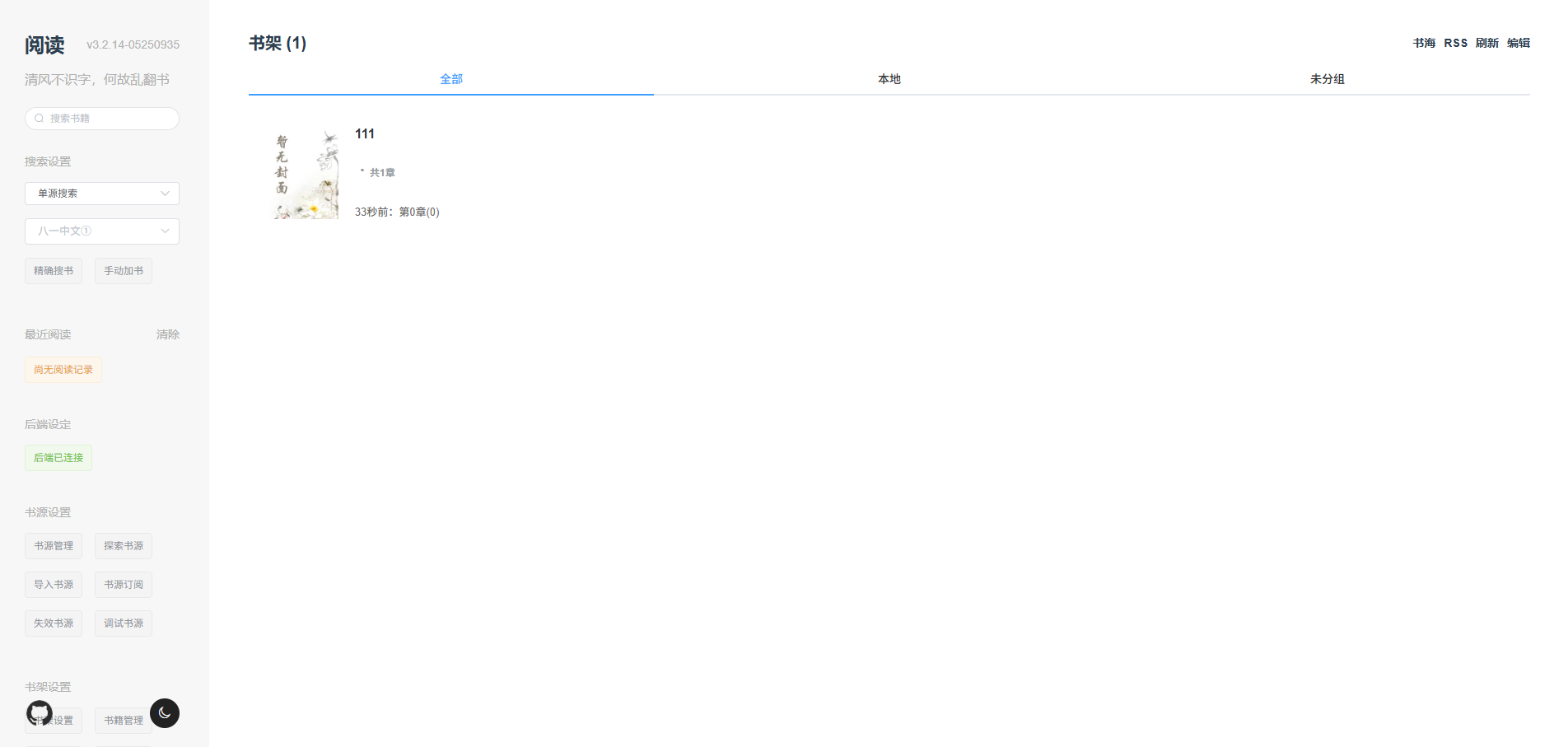This screenshot has width=1568, height=747.
Task: Click 编辑 to edit bookshelf
Action: click(1518, 43)
